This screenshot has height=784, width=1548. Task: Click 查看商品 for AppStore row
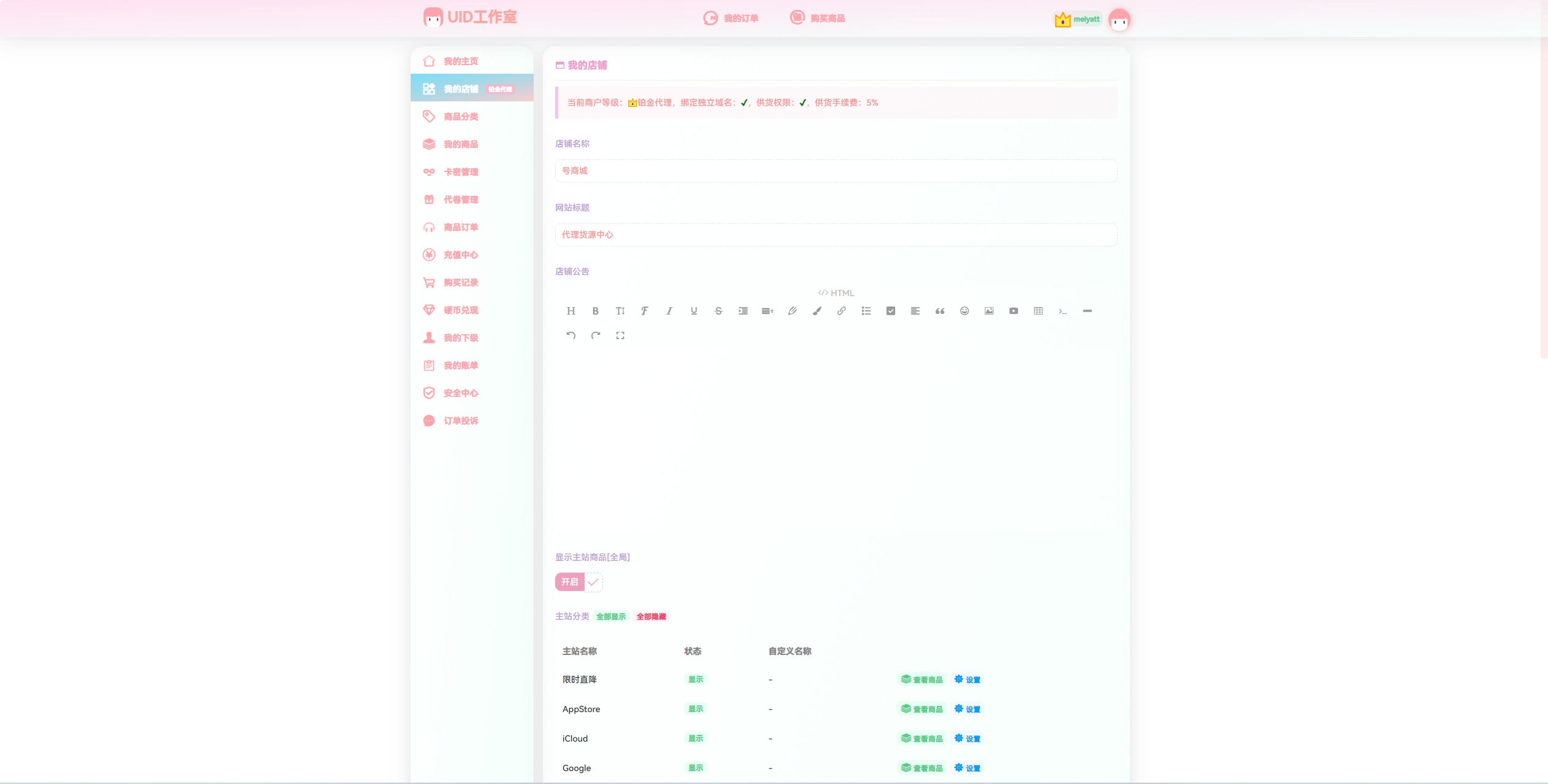[x=922, y=709]
